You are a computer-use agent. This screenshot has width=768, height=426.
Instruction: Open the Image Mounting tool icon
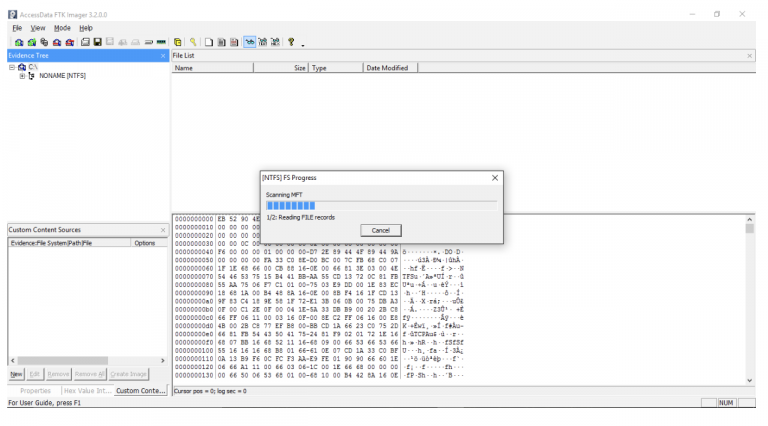[45, 42]
